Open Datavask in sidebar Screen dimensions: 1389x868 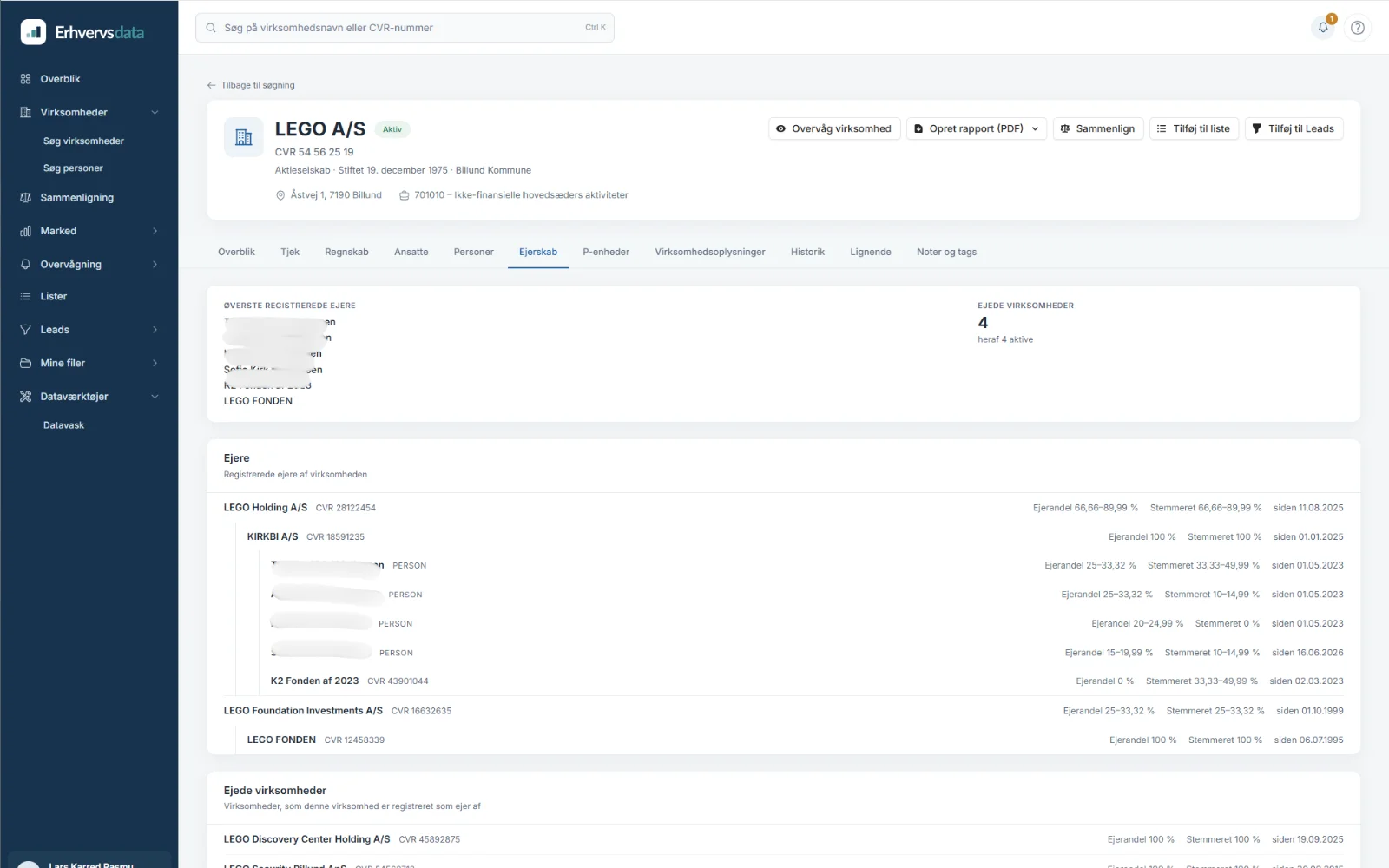click(63, 425)
